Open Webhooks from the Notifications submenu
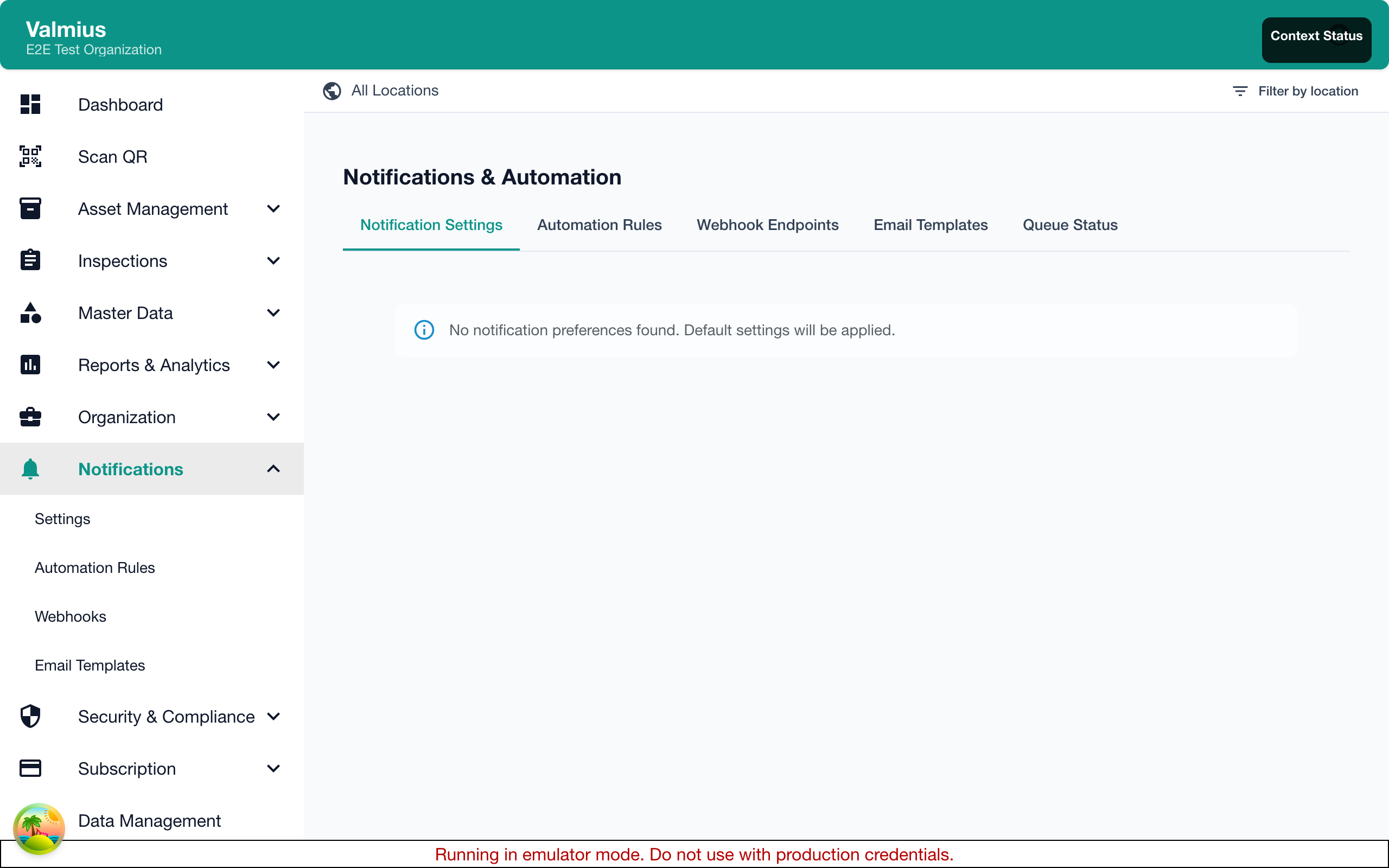Image resolution: width=1389 pixels, height=868 pixels. [71, 617]
